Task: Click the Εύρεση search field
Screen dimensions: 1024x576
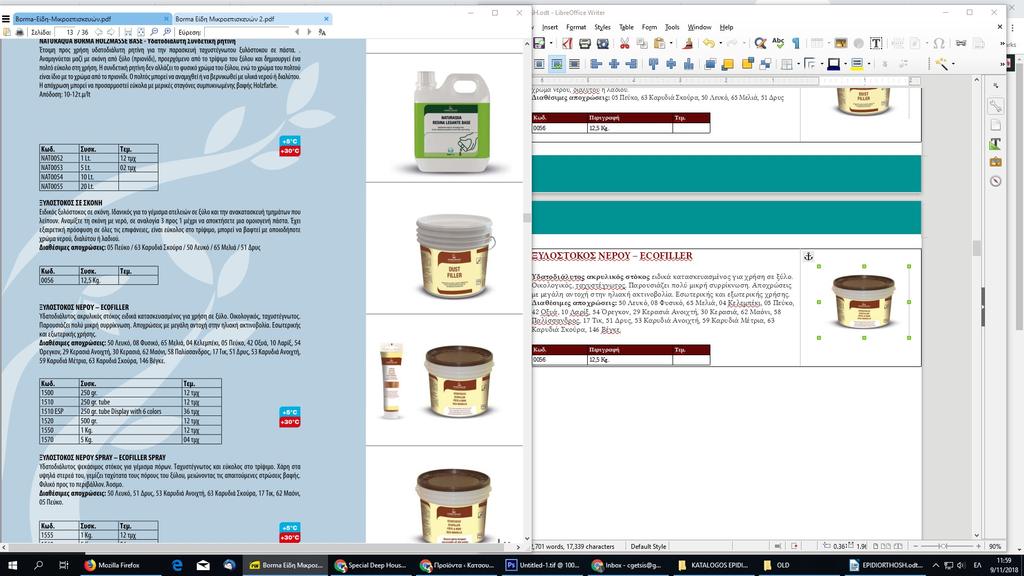Action: tap(247, 31)
